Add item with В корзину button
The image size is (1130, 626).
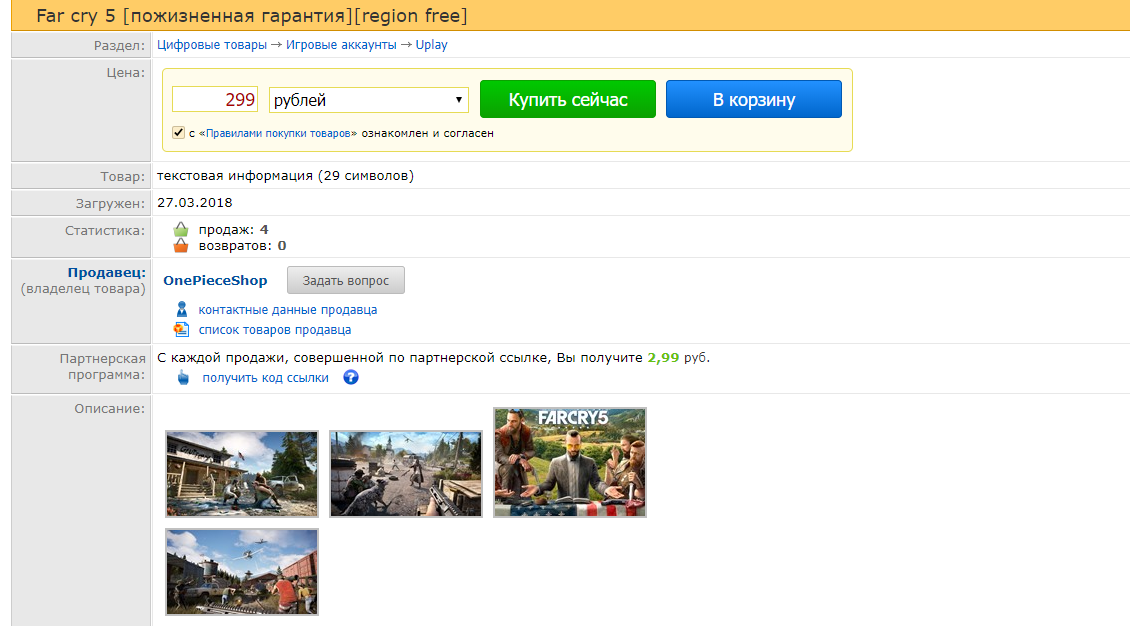point(754,99)
